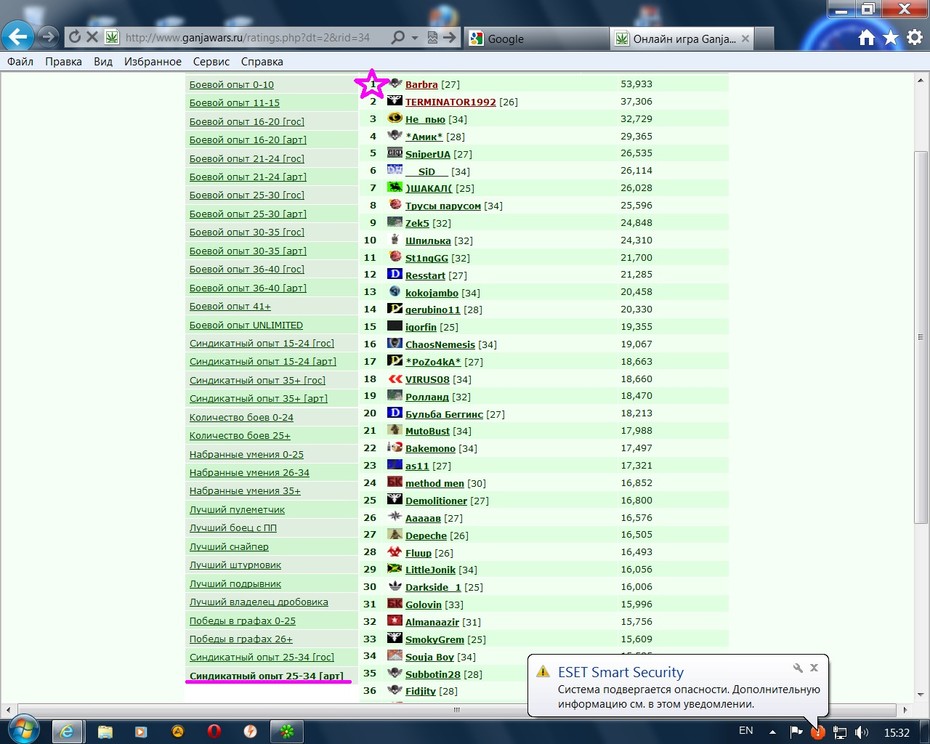Viewport: 930px width, 744px height.
Task: Open rating Победы в графах 26+
Action: (241, 639)
